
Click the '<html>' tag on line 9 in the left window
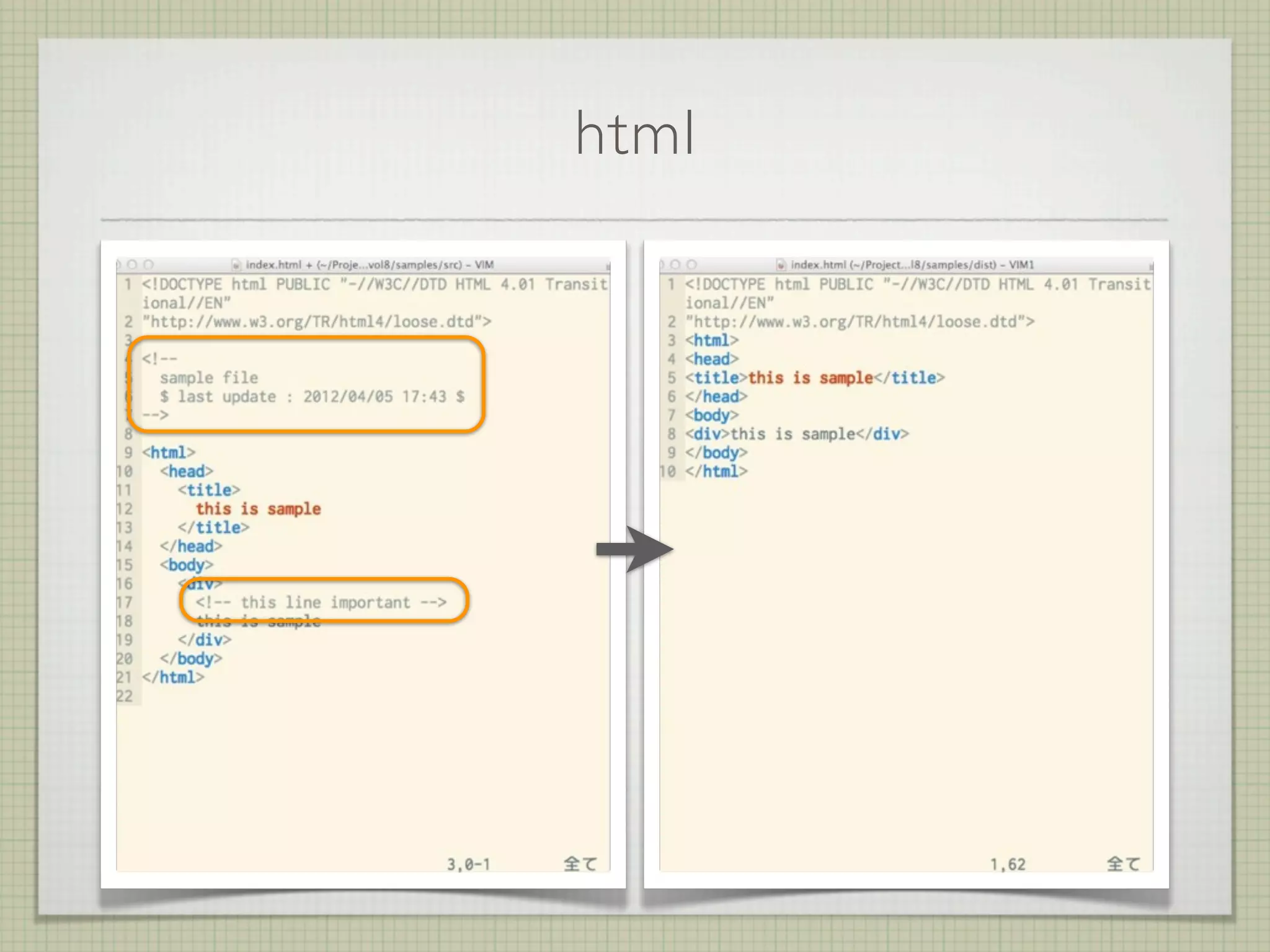point(169,452)
